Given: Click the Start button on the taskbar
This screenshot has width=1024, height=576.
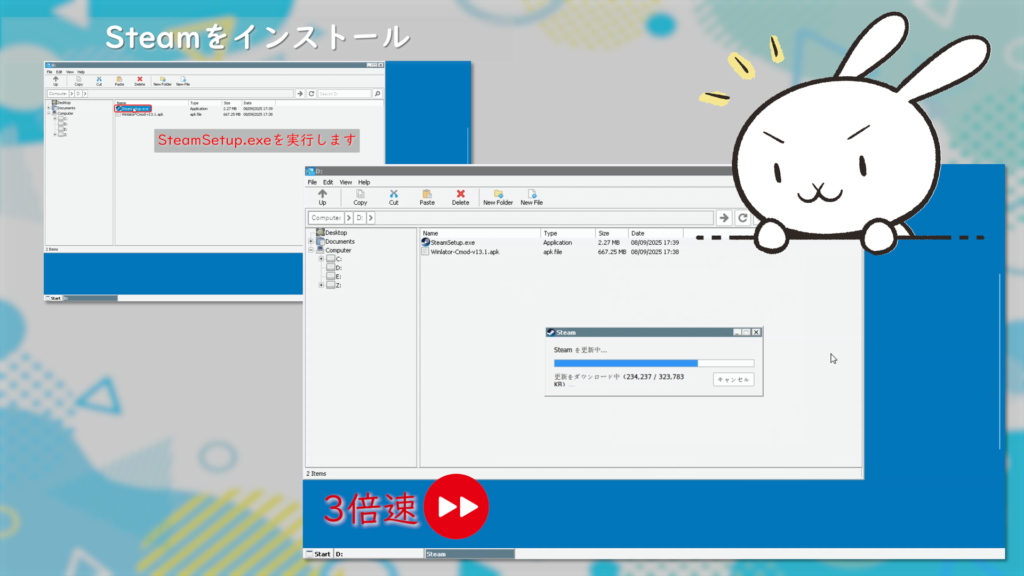Looking at the screenshot, I should click(318, 554).
